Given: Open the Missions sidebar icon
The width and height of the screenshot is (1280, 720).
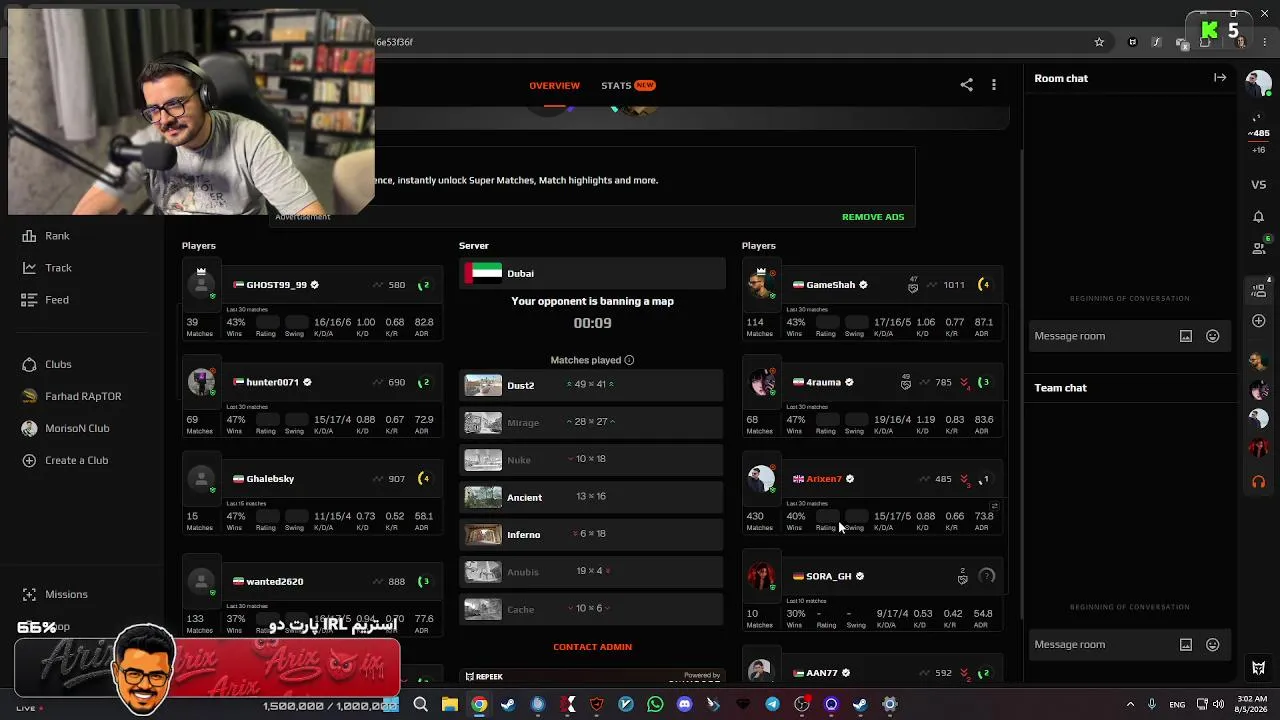Looking at the screenshot, I should pos(29,594).
